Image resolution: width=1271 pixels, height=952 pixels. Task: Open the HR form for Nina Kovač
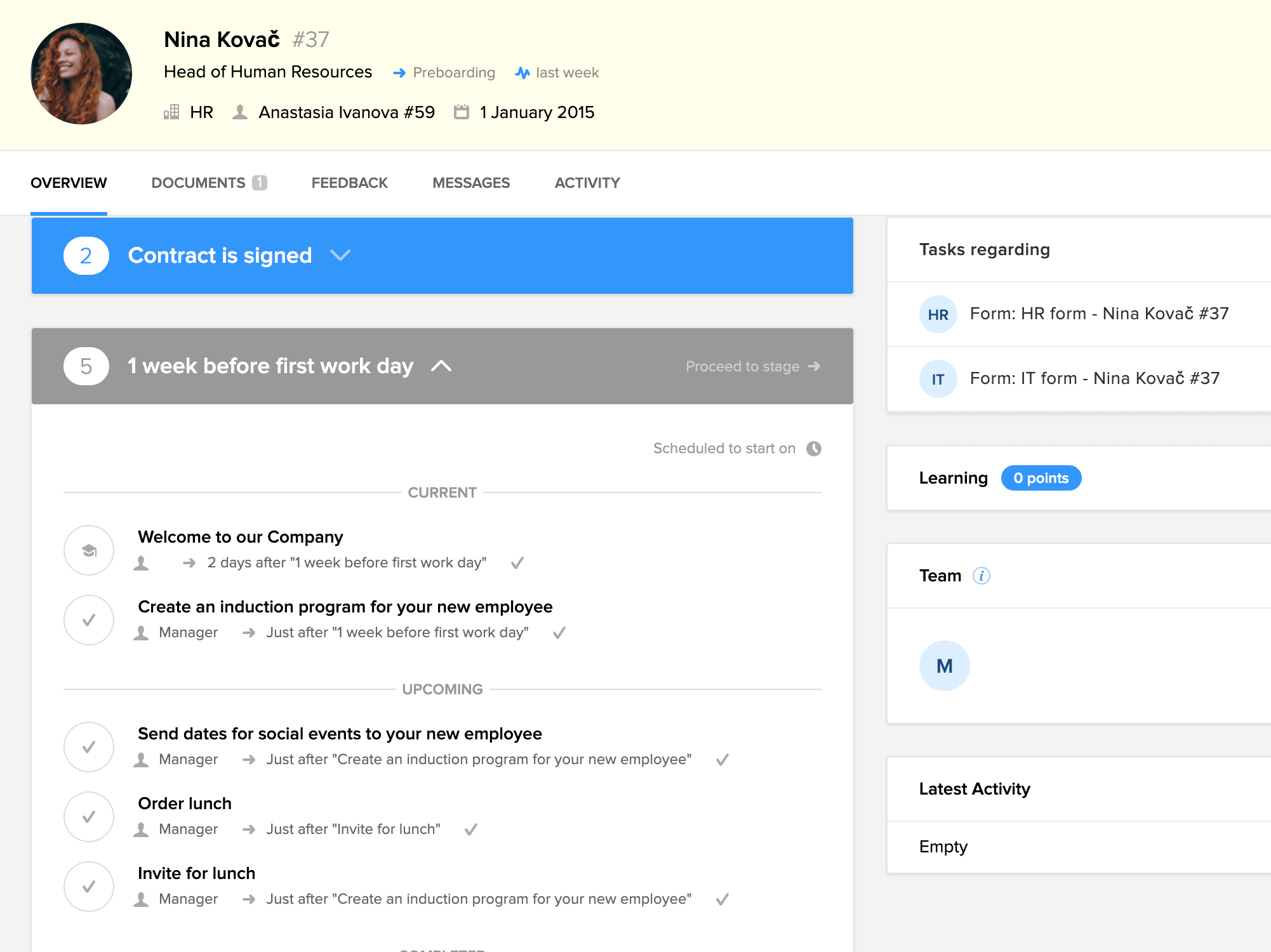tap(1098, 314)
